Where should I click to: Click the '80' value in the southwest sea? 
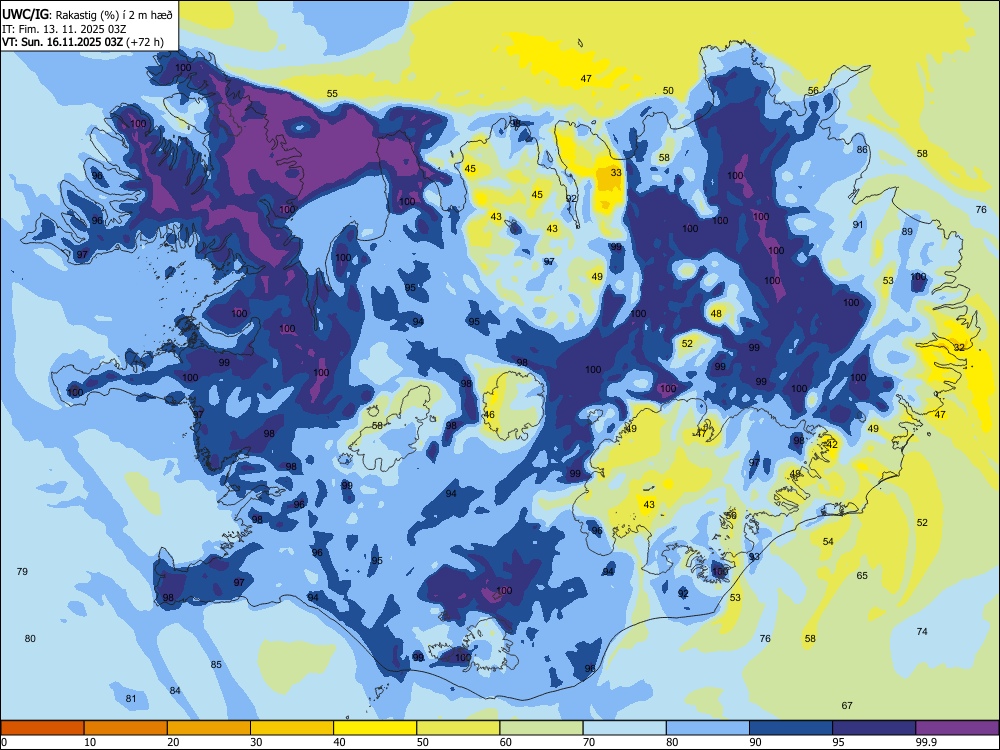pos(30,638)
